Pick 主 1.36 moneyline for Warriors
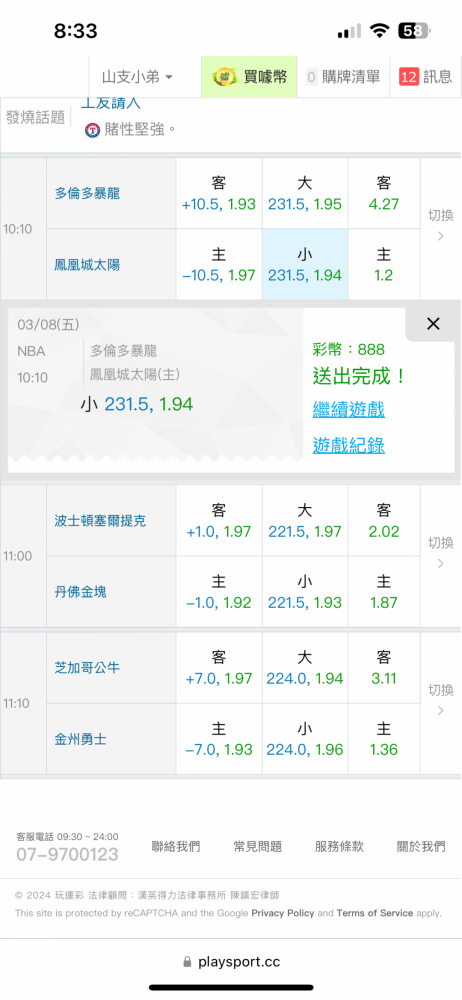The height and width of the screenshot is (1000, 462). point(384,739)
